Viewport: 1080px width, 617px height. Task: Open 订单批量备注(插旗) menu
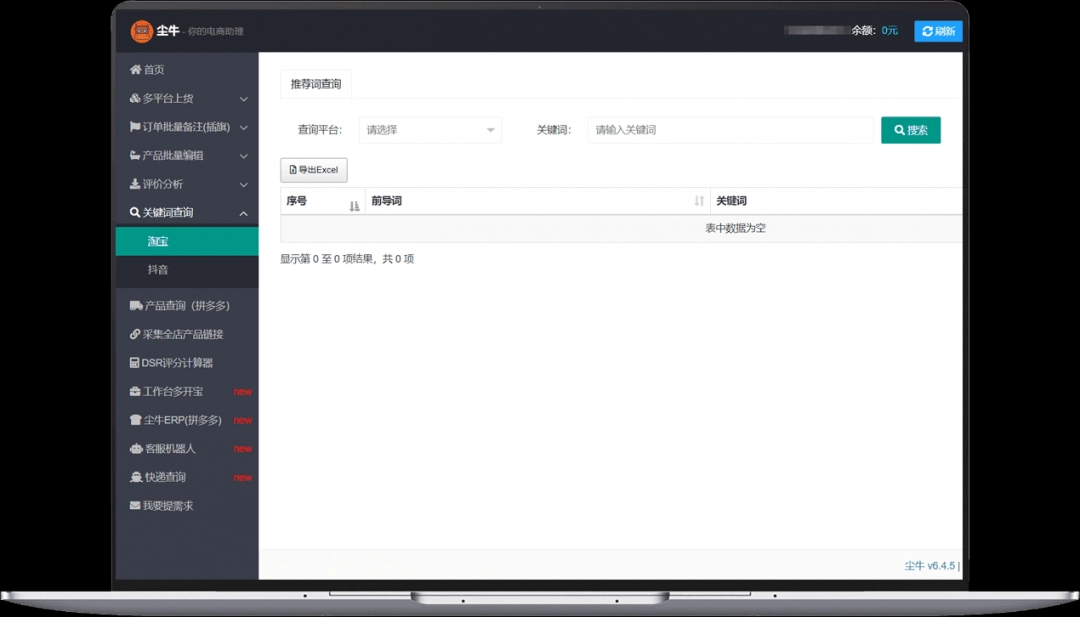click(x=187, y=127)
